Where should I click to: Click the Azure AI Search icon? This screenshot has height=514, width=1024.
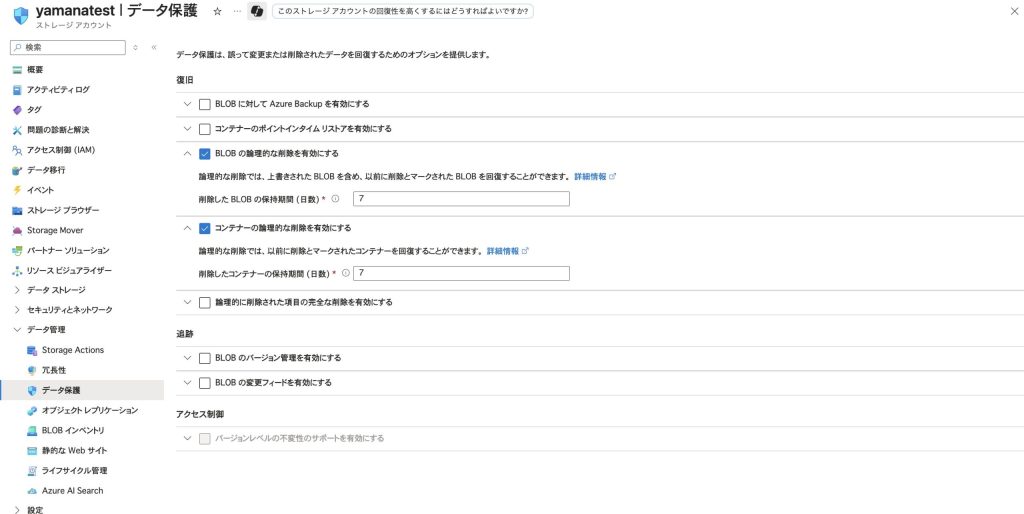(x=32, y=491)
